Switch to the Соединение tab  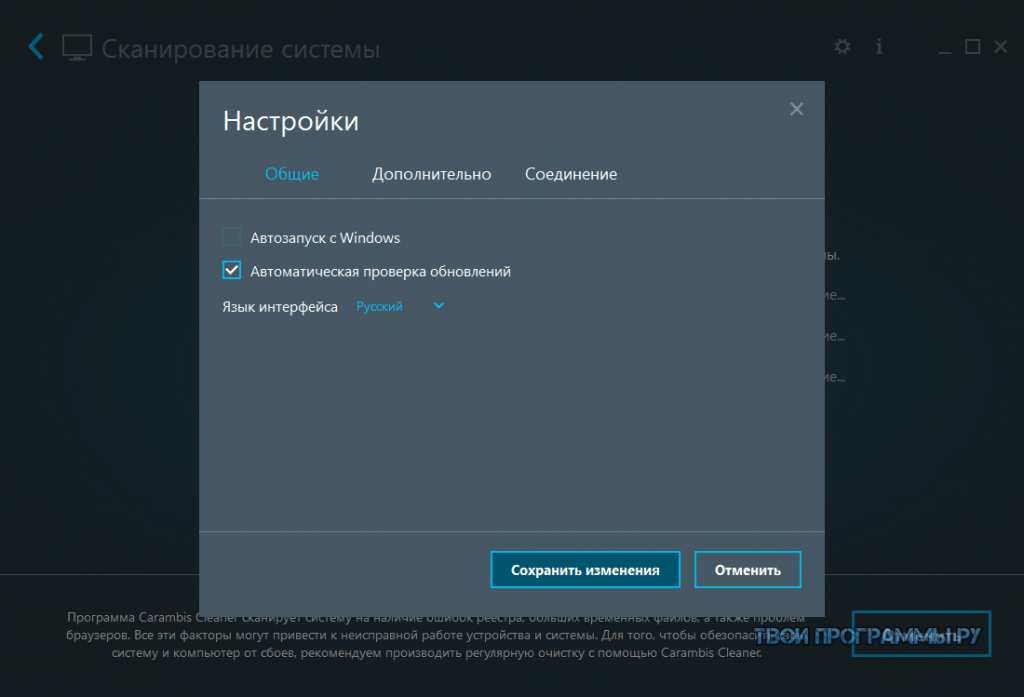[x=571, y=174]
